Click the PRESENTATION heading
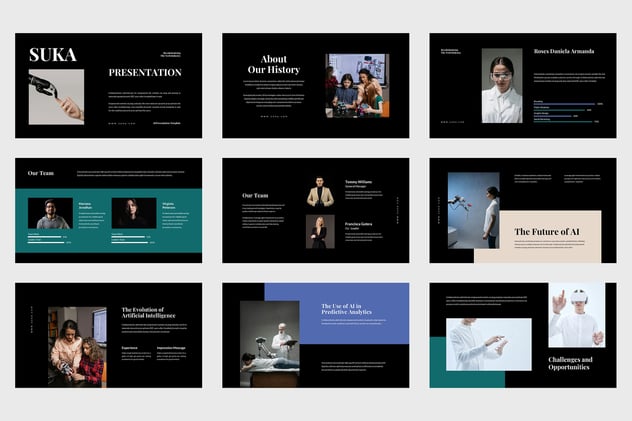The image size is (632, 421). [145, 73]
